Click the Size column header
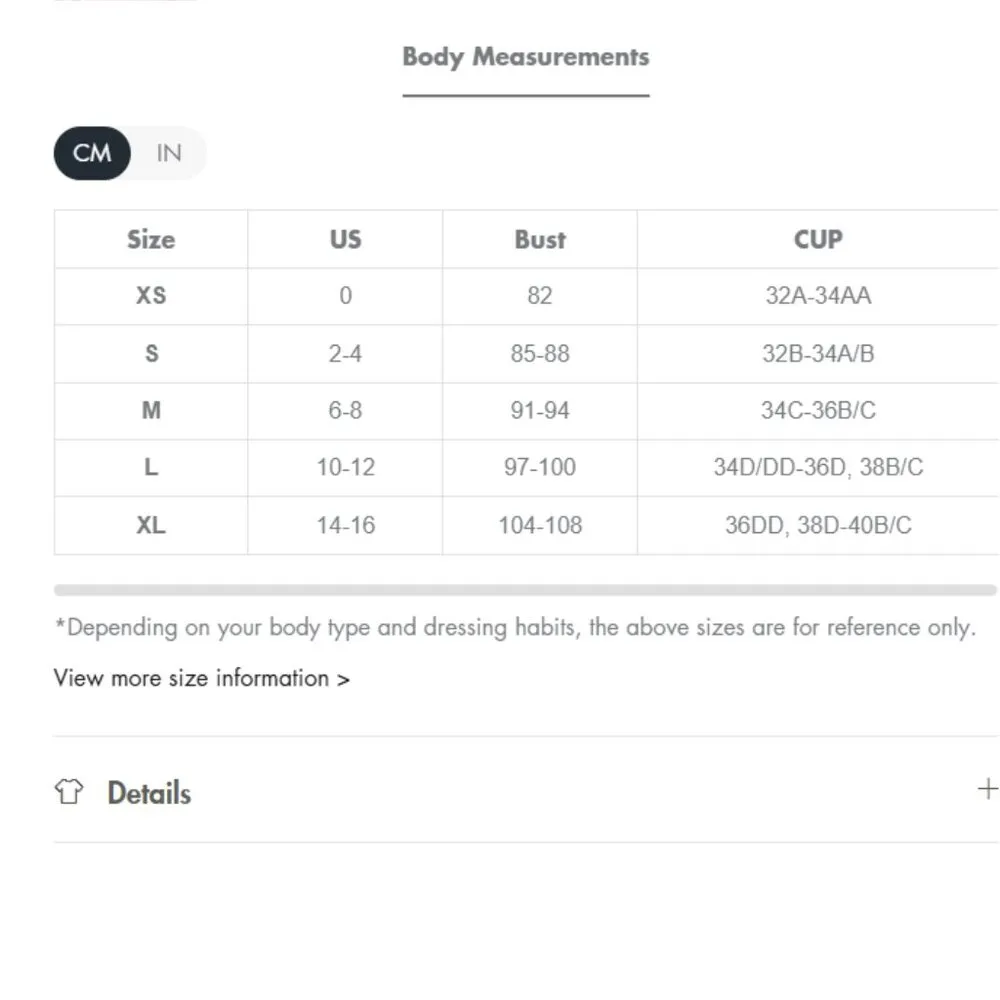Viewport: 1000px width, 1000px height. click(151, 239)
